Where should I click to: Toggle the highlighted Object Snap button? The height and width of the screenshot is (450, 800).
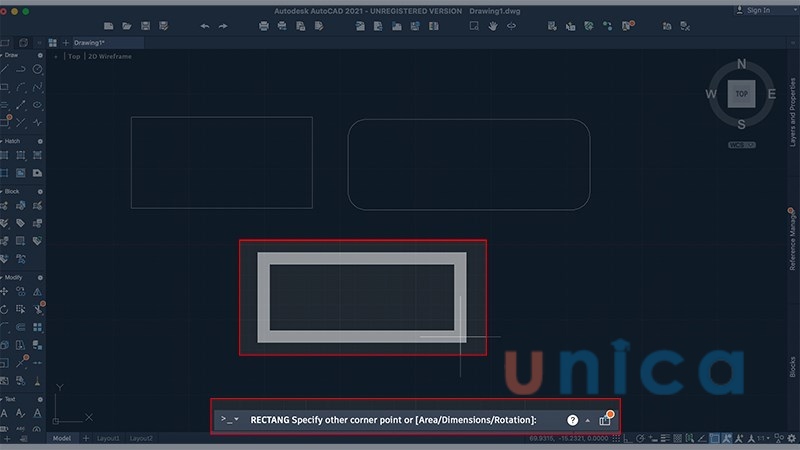click(715, 438)
